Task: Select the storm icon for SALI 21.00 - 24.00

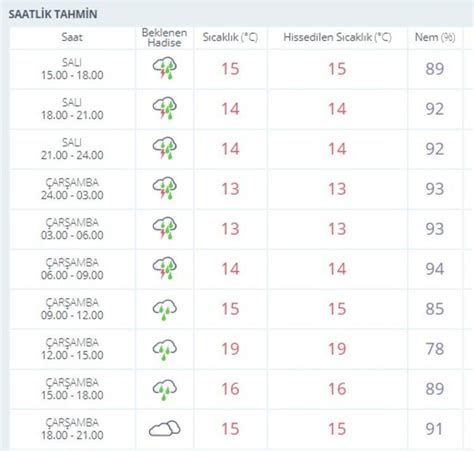Action: (165, 149)
